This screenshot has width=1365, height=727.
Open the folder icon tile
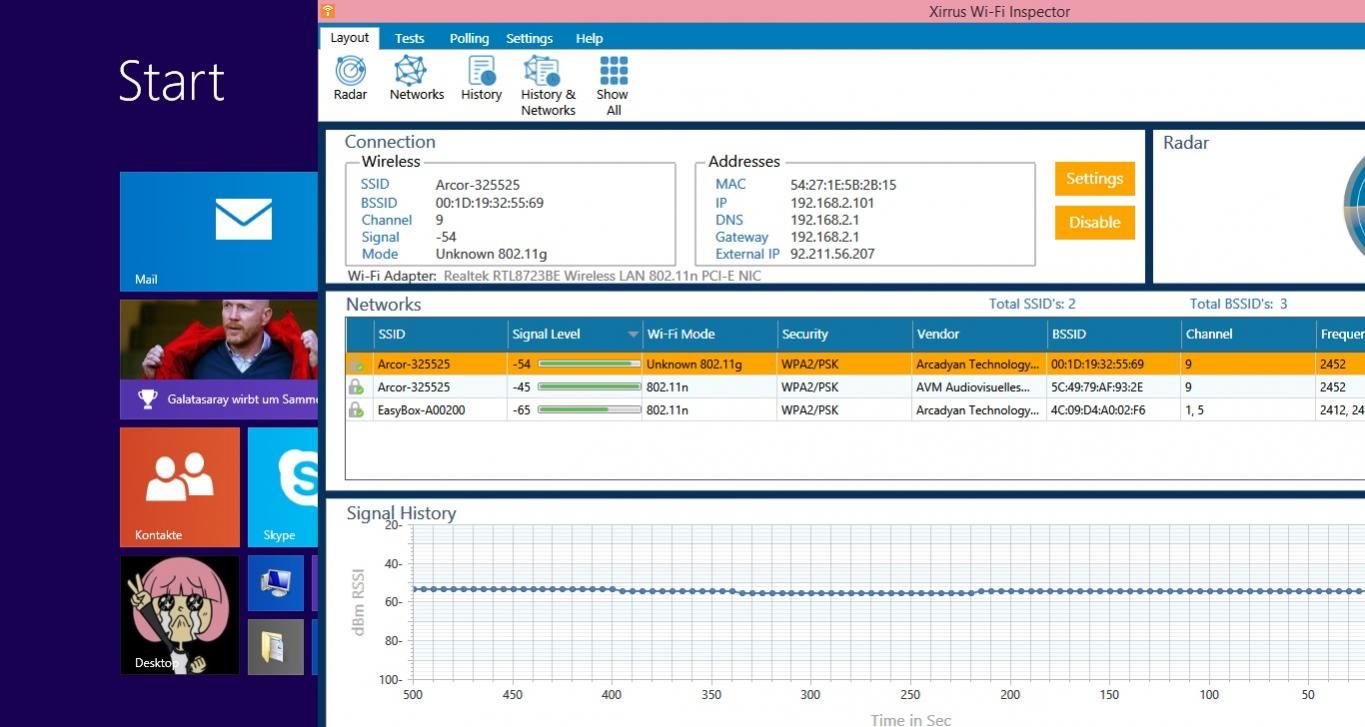coord(275,647)
